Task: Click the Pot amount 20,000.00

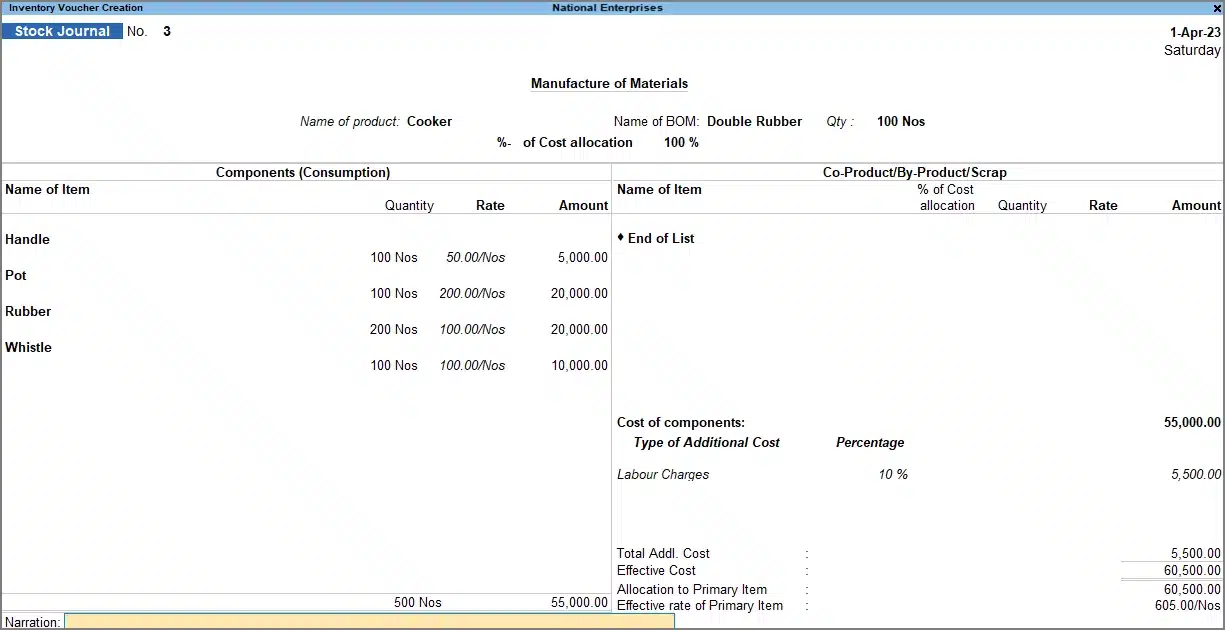Action: 578,293
